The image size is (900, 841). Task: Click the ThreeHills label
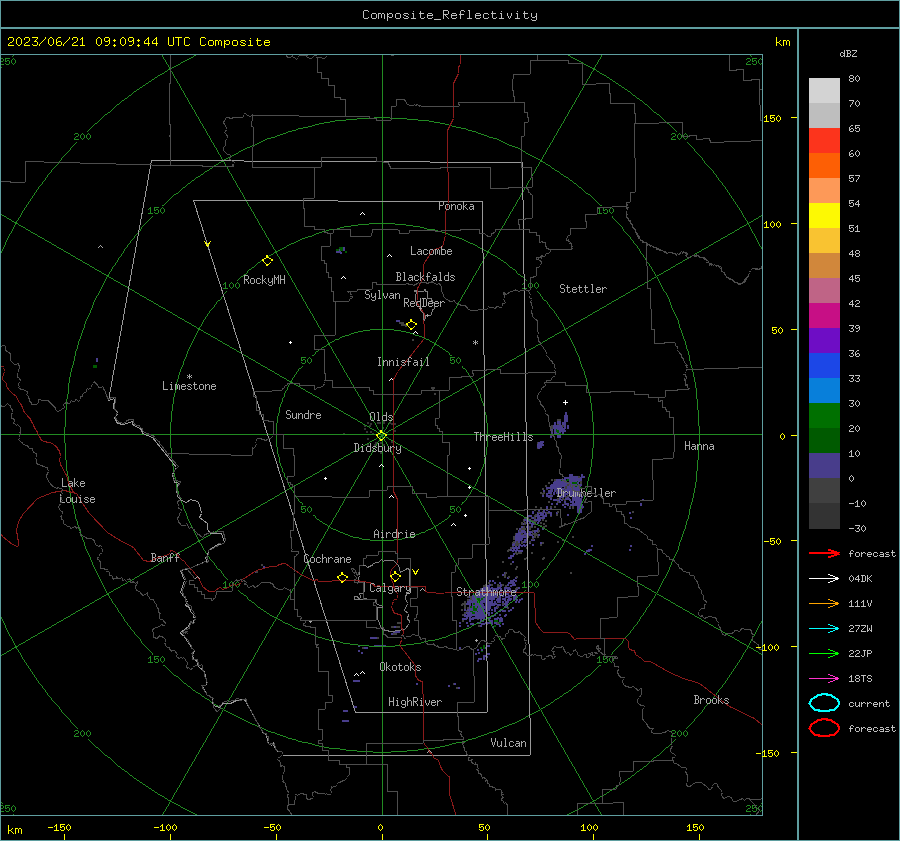[503, 437]
